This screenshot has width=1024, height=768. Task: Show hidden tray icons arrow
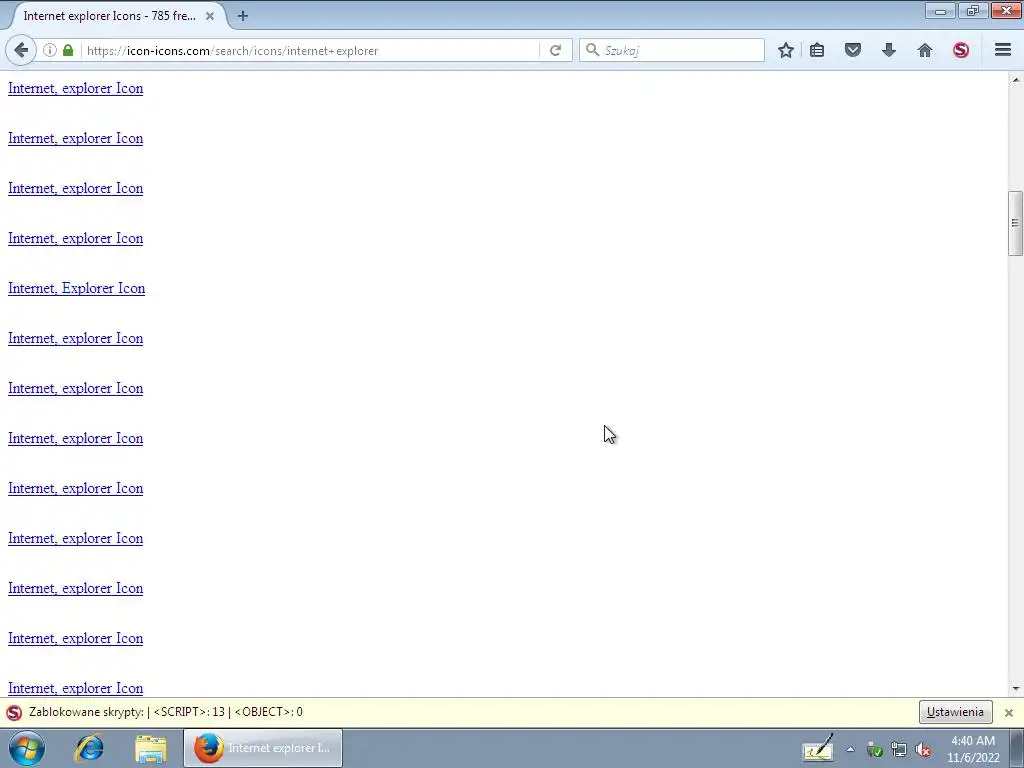(850, 750)
